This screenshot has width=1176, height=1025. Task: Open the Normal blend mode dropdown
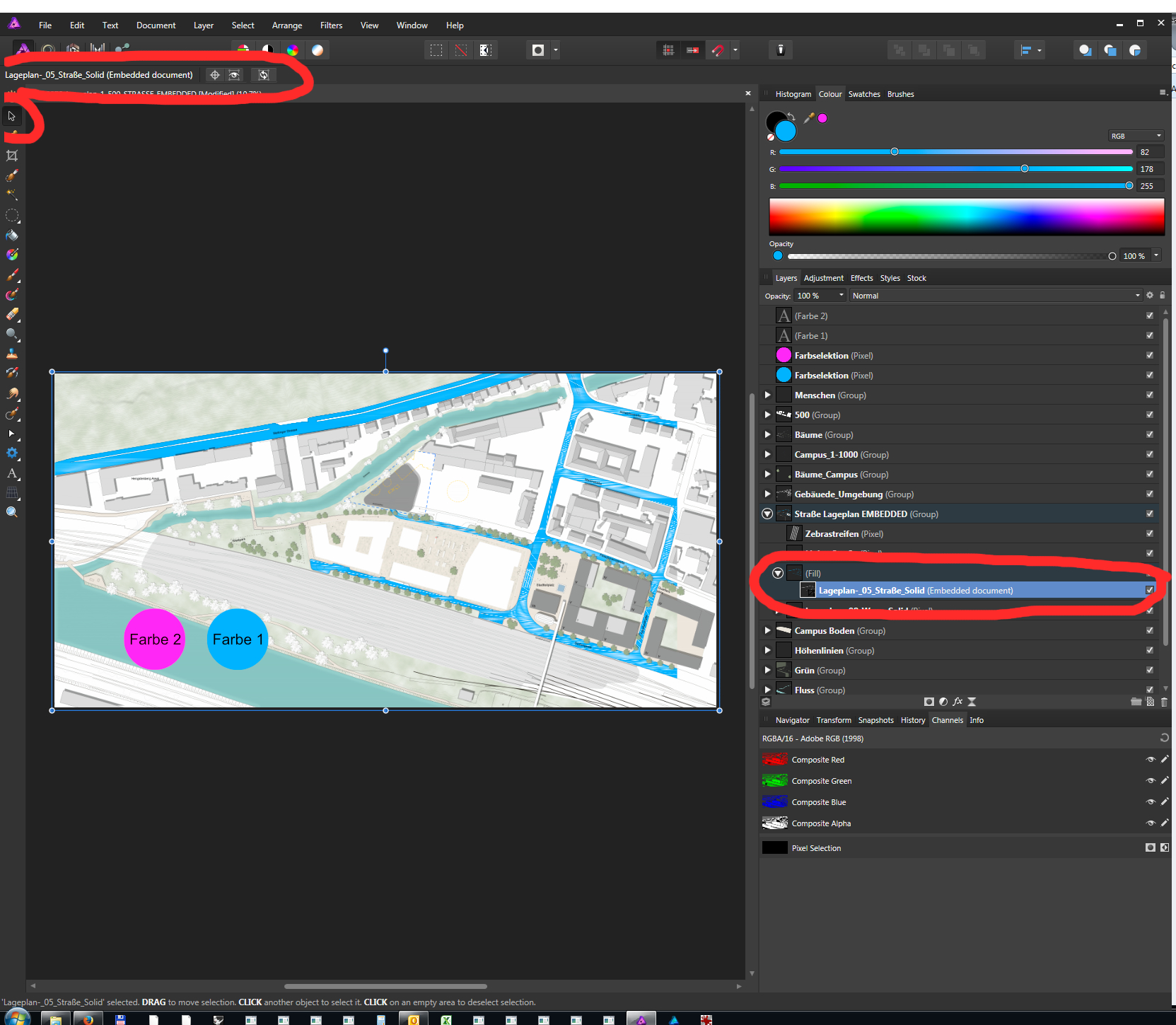[x=996, y=296]
